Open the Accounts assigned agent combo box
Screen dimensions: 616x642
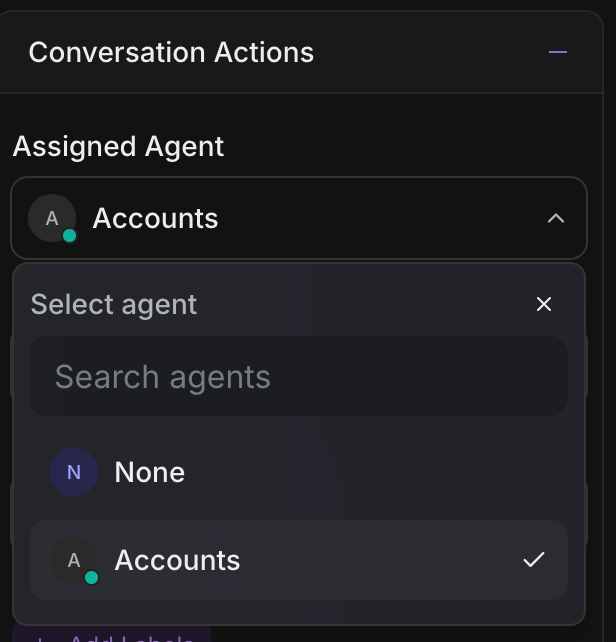click(x=298, y=218)
